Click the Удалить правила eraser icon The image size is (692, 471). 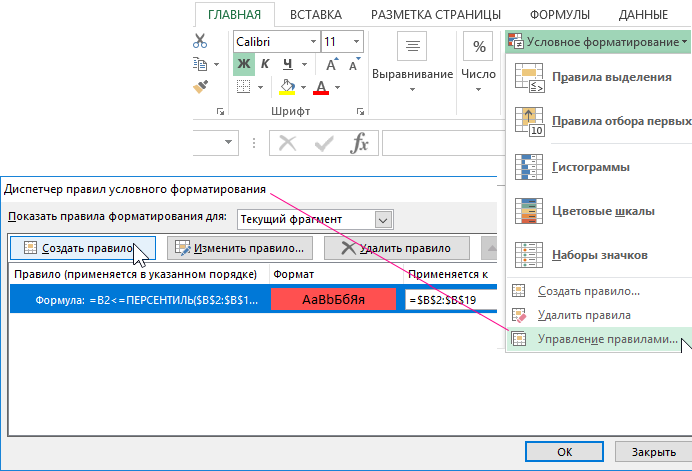[x=519, y=315]
